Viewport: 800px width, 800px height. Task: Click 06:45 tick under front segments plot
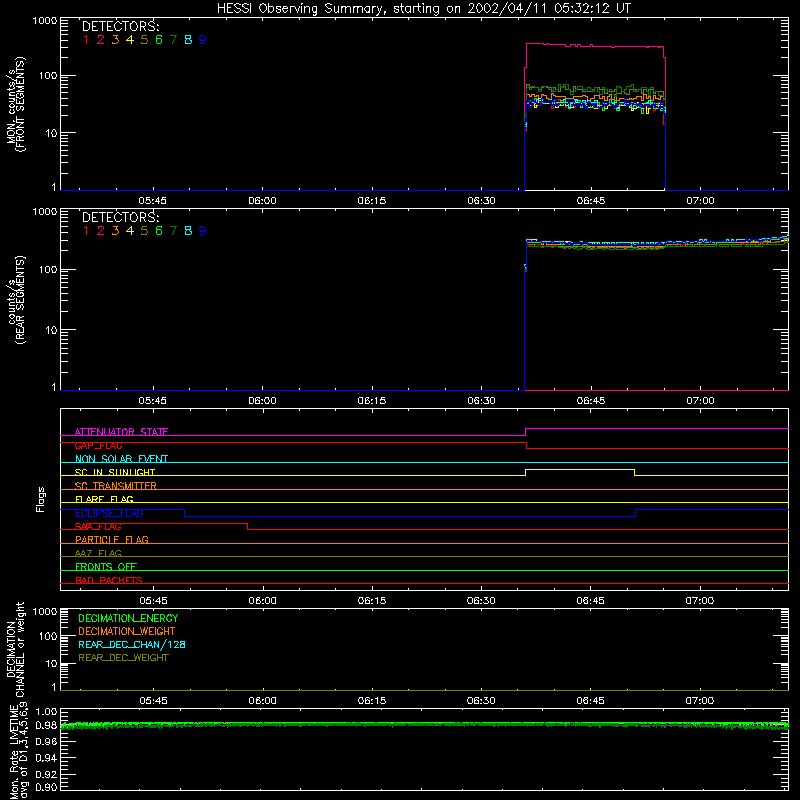(x=591, y=201)
